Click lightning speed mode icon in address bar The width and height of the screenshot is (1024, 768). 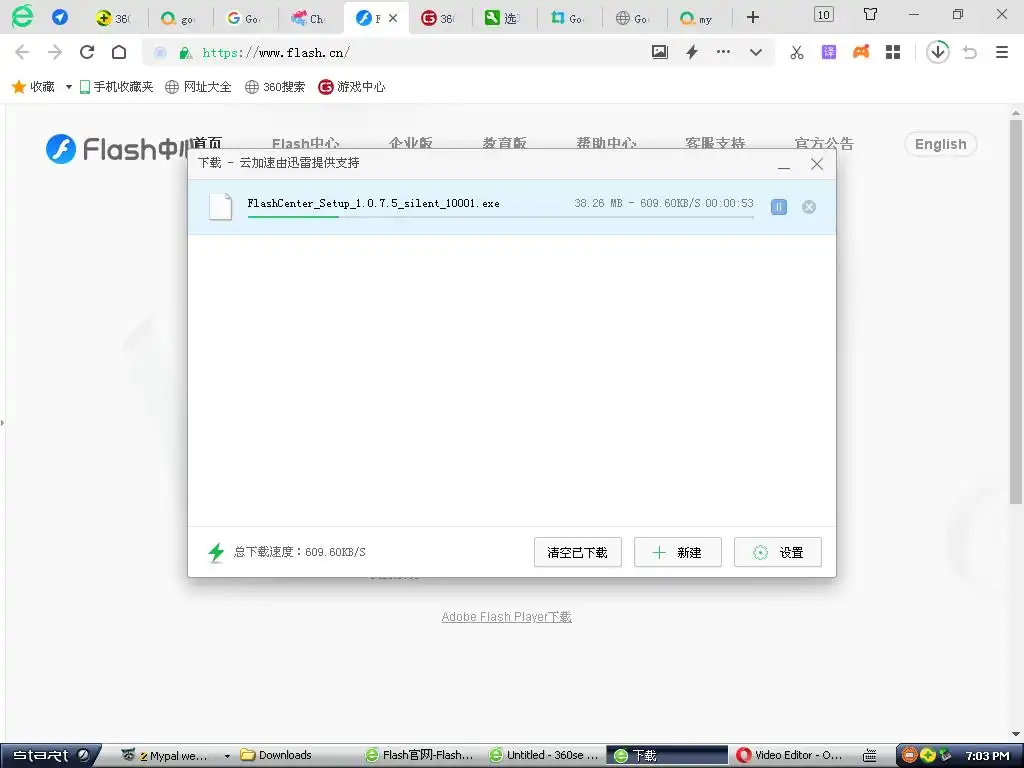pos(692,52)
